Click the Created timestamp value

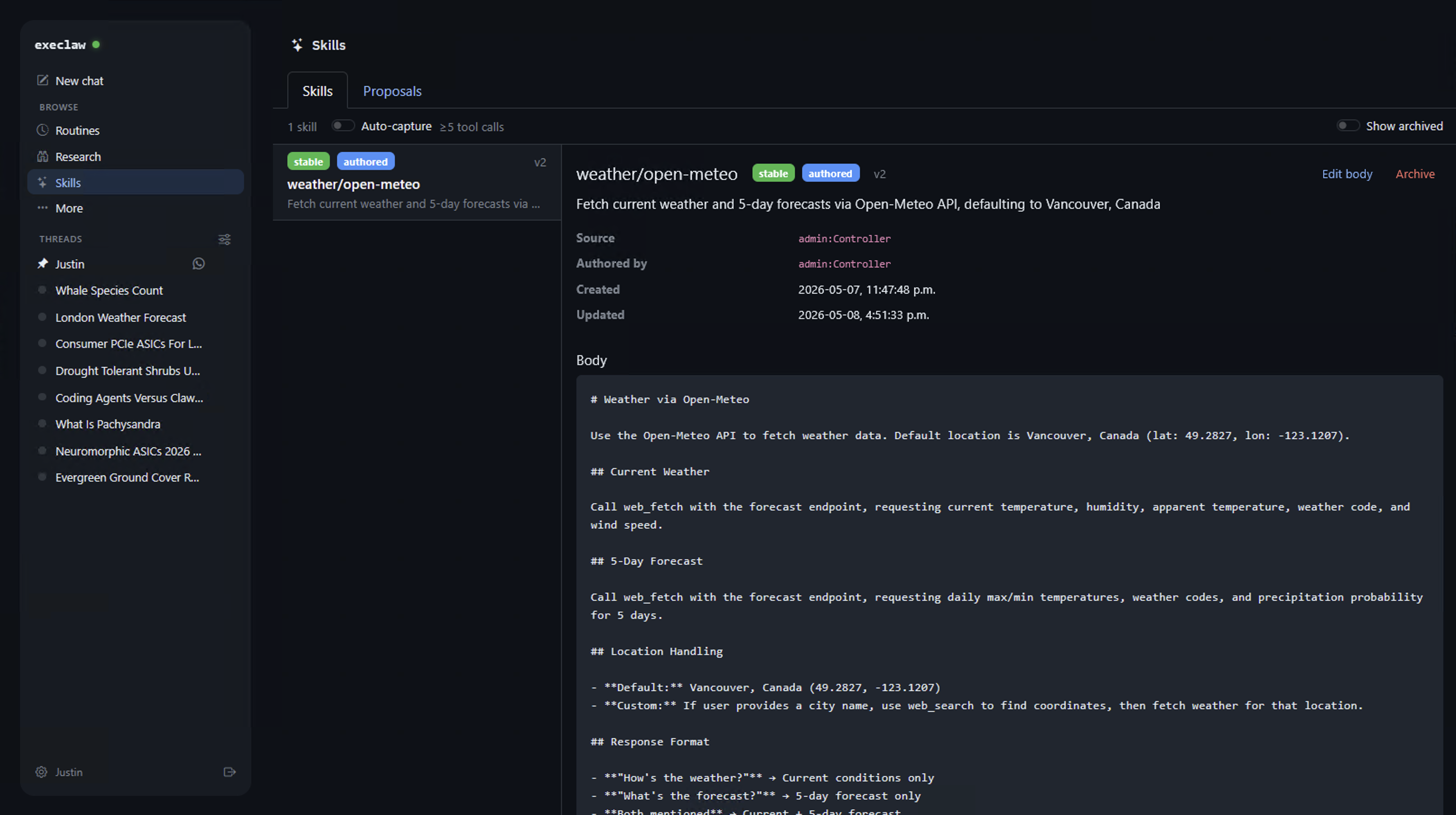[867, 290]
